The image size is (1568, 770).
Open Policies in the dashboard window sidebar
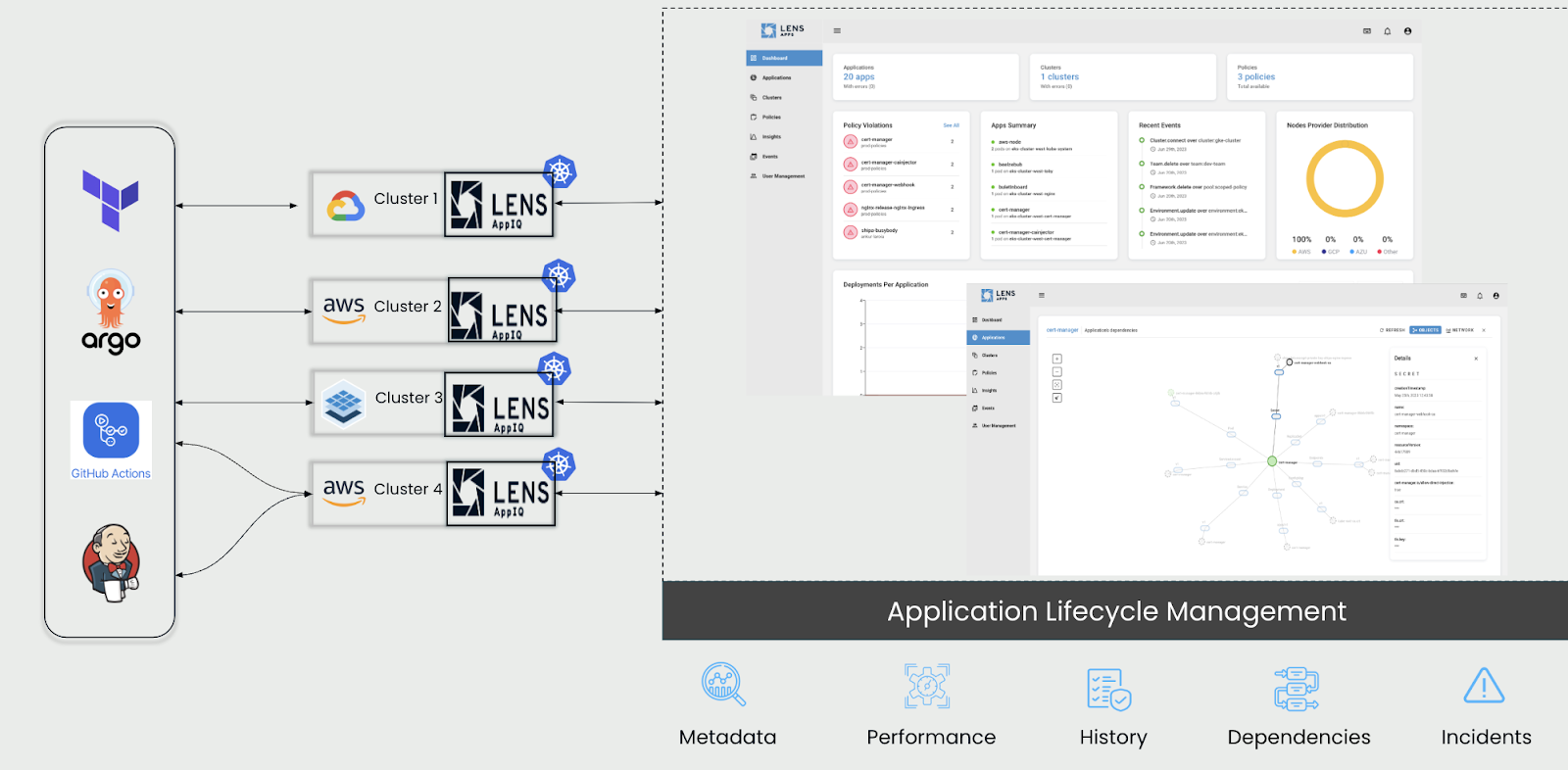coord(784,118)
